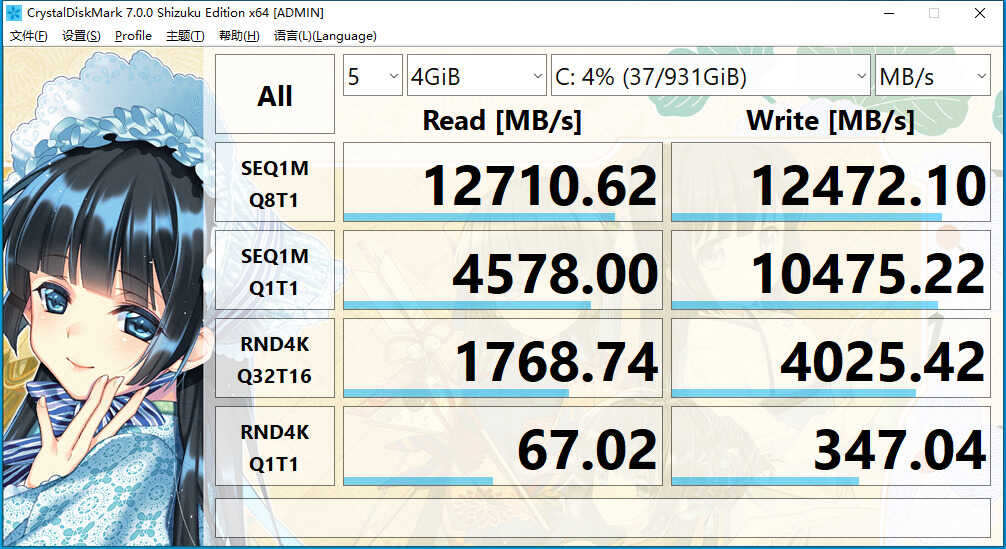Click the write result 12472.10
Viewport: 1006px width, 549px height.
point(831,182)
